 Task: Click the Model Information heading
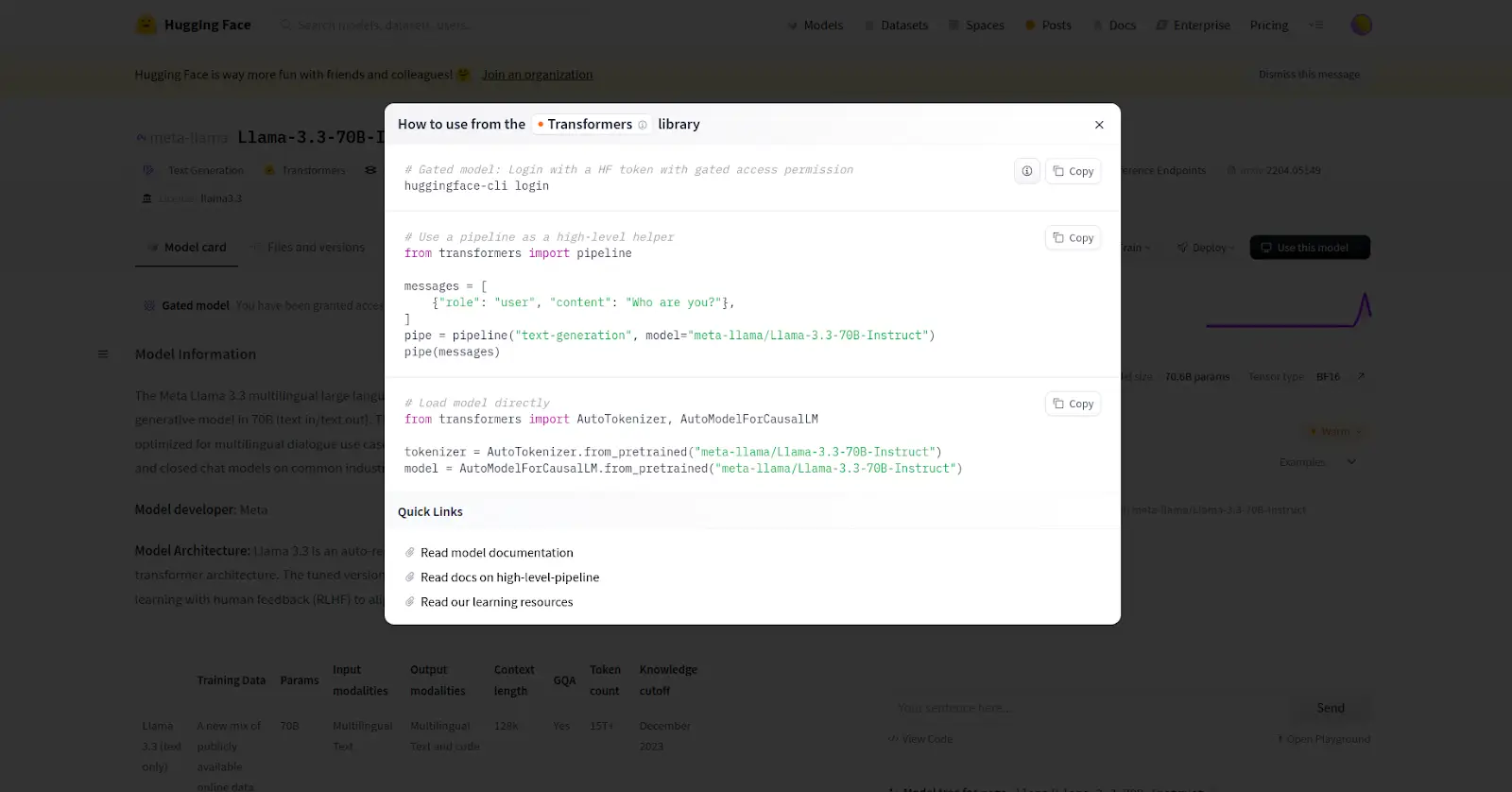coord(196,354)
